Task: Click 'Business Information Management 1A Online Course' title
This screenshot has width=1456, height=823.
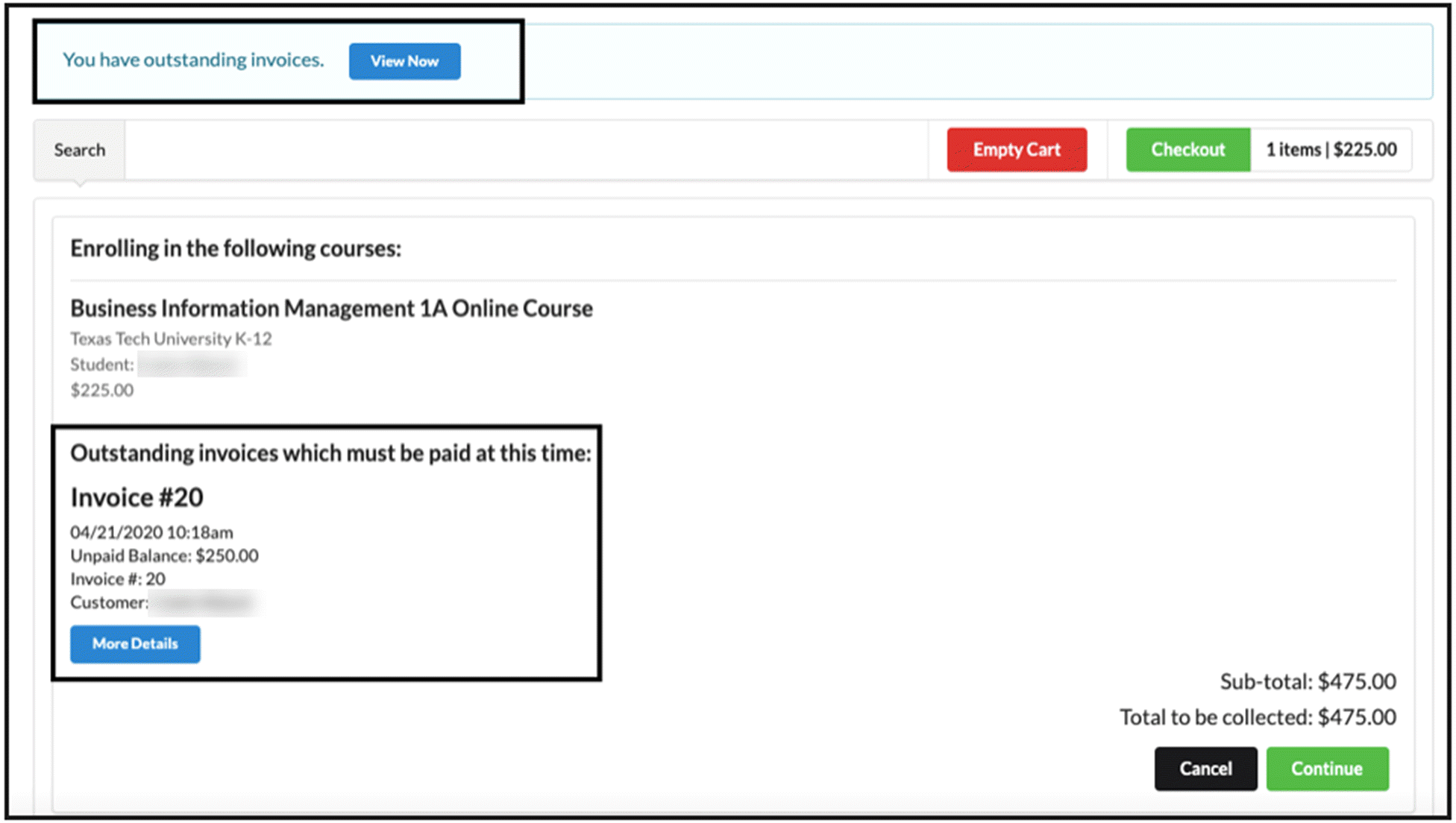Action: pos(331,309)
